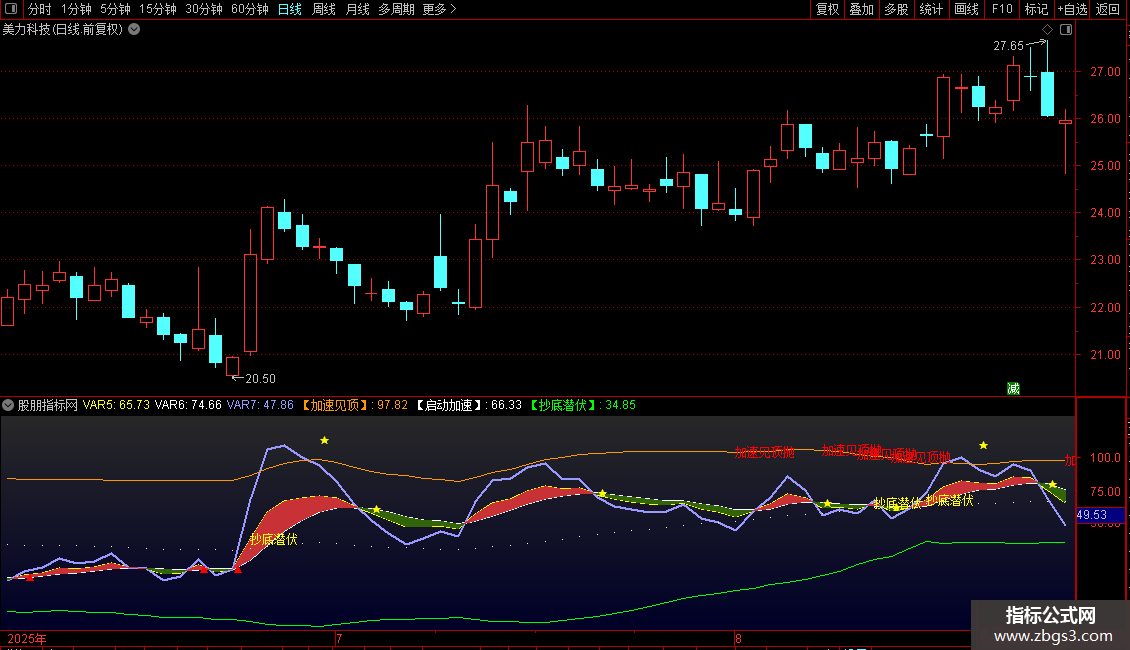Add stock via +自选 button
Viewport: 1130px width, 650px height.
pos(1071,9)
